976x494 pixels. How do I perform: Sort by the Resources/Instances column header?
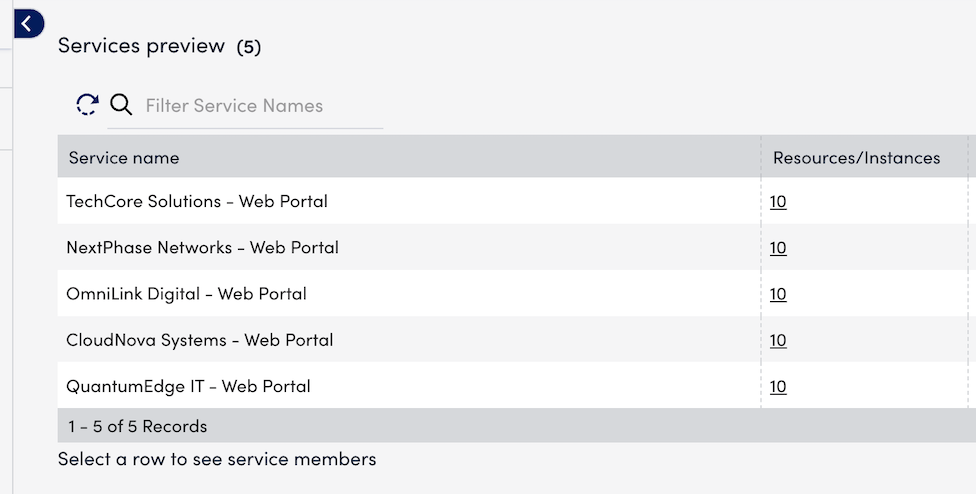856,158
